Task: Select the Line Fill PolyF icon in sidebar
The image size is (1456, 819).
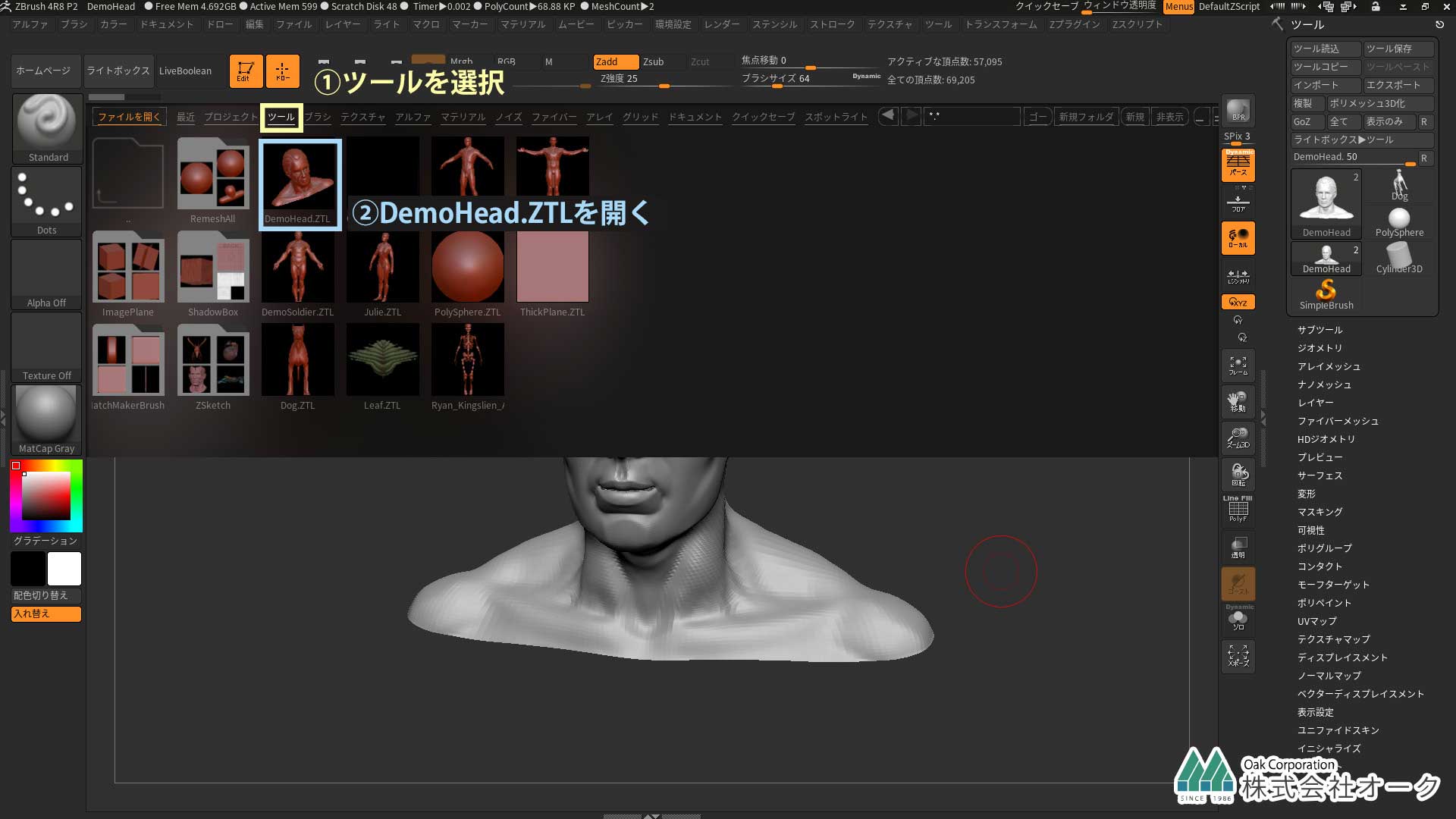Action: point(1237,509)
